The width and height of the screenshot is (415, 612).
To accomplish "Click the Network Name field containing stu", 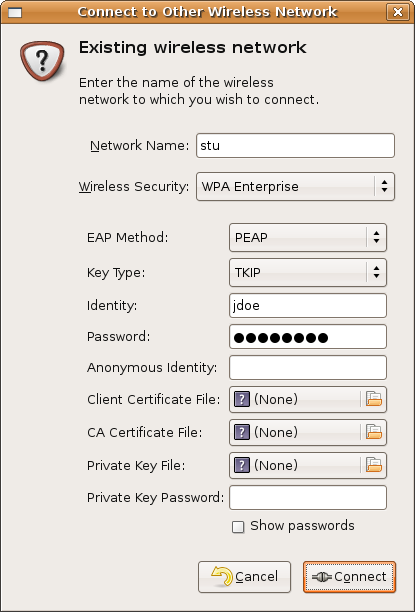I will pyautogui.click(x=295, y=146).
